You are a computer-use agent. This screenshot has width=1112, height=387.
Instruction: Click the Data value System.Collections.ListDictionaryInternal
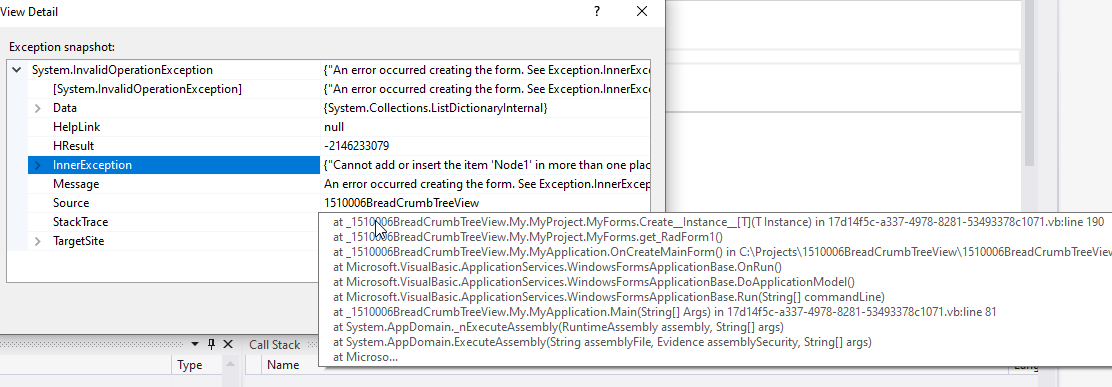(435, 108)
